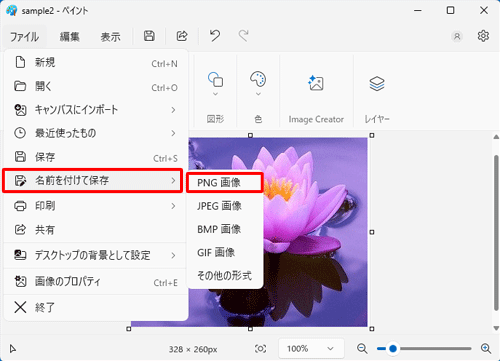
Task: Expand デスクトップの背景として設定 submenu
Action: click(x=96, y=255)
